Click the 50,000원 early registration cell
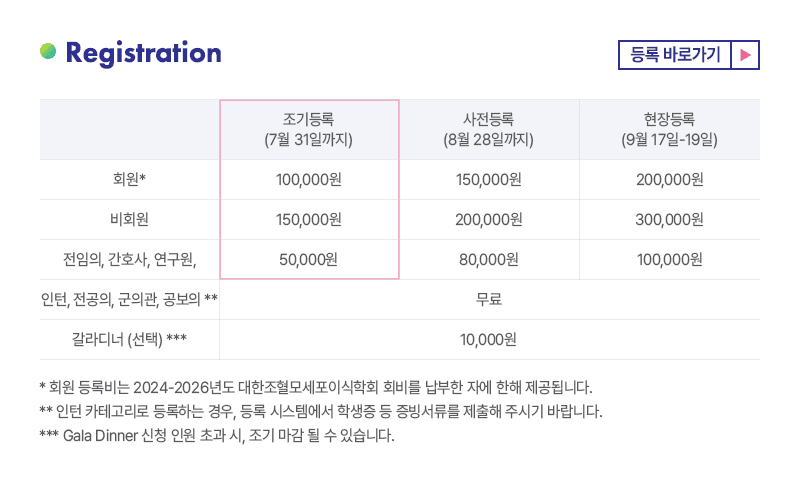Image resolution: width=800 pixels, height=485 pixels. (309, 260)
